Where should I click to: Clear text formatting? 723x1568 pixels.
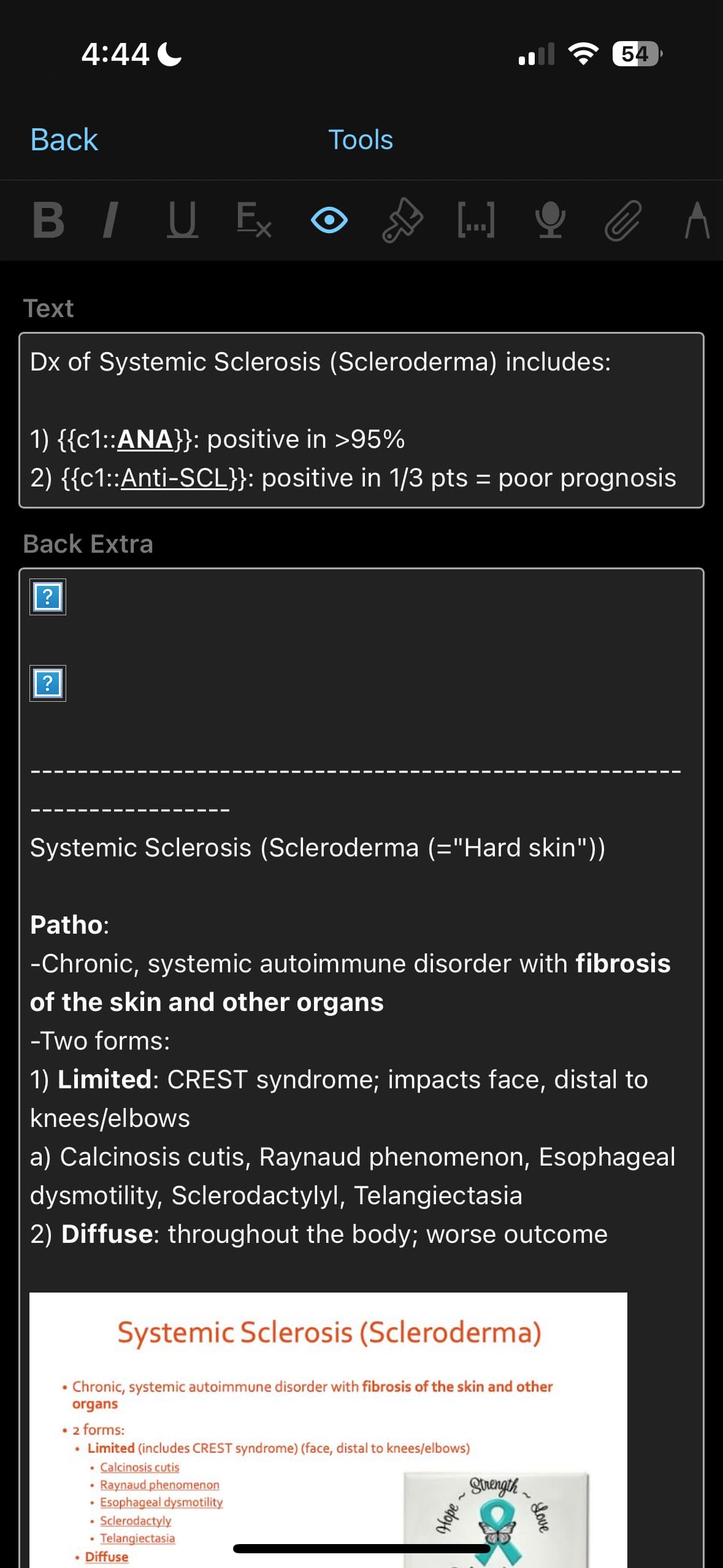[254, 221]
